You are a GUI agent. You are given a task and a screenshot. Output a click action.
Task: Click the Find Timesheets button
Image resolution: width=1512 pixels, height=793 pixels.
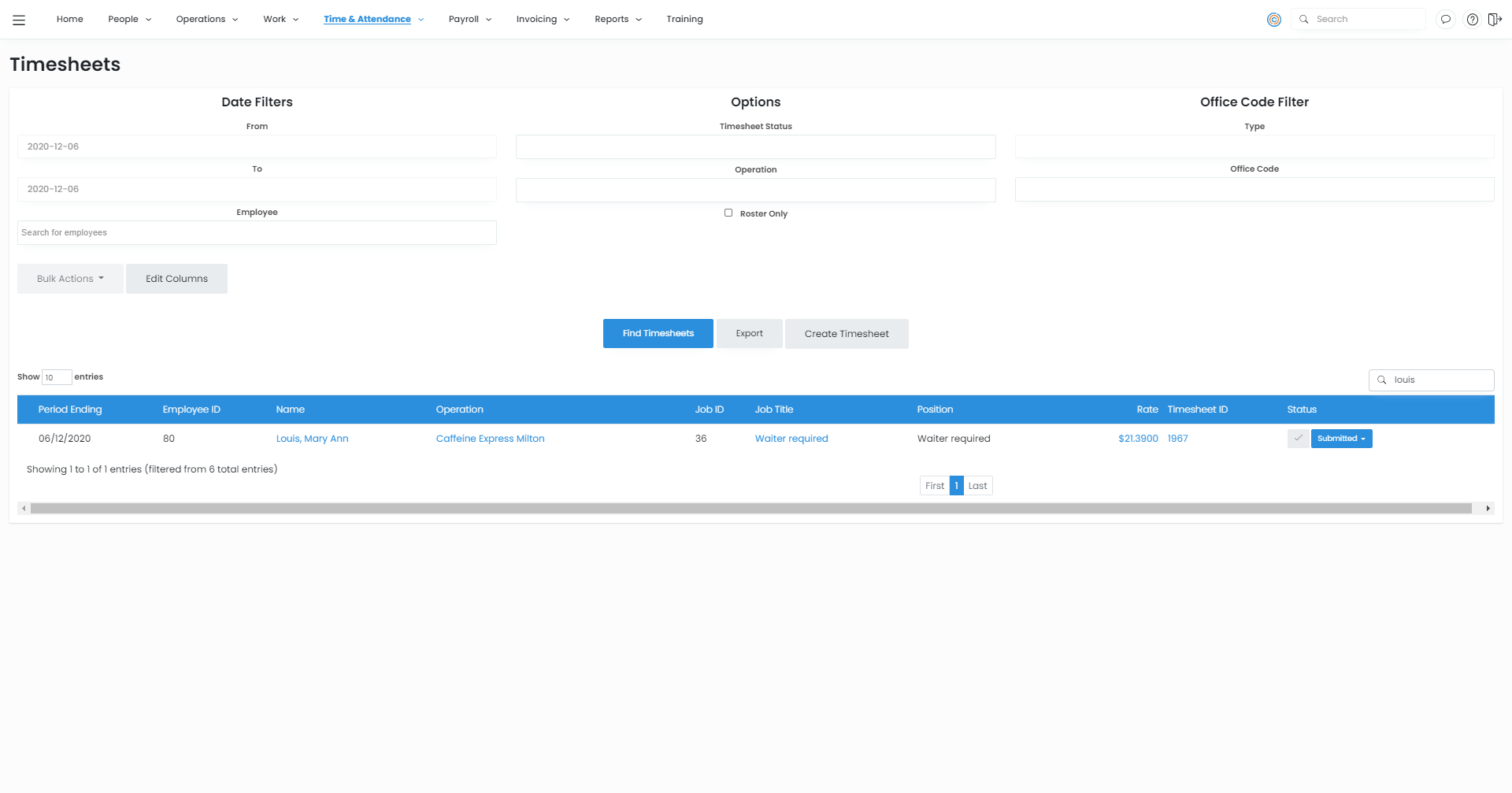tap(658, 334)
